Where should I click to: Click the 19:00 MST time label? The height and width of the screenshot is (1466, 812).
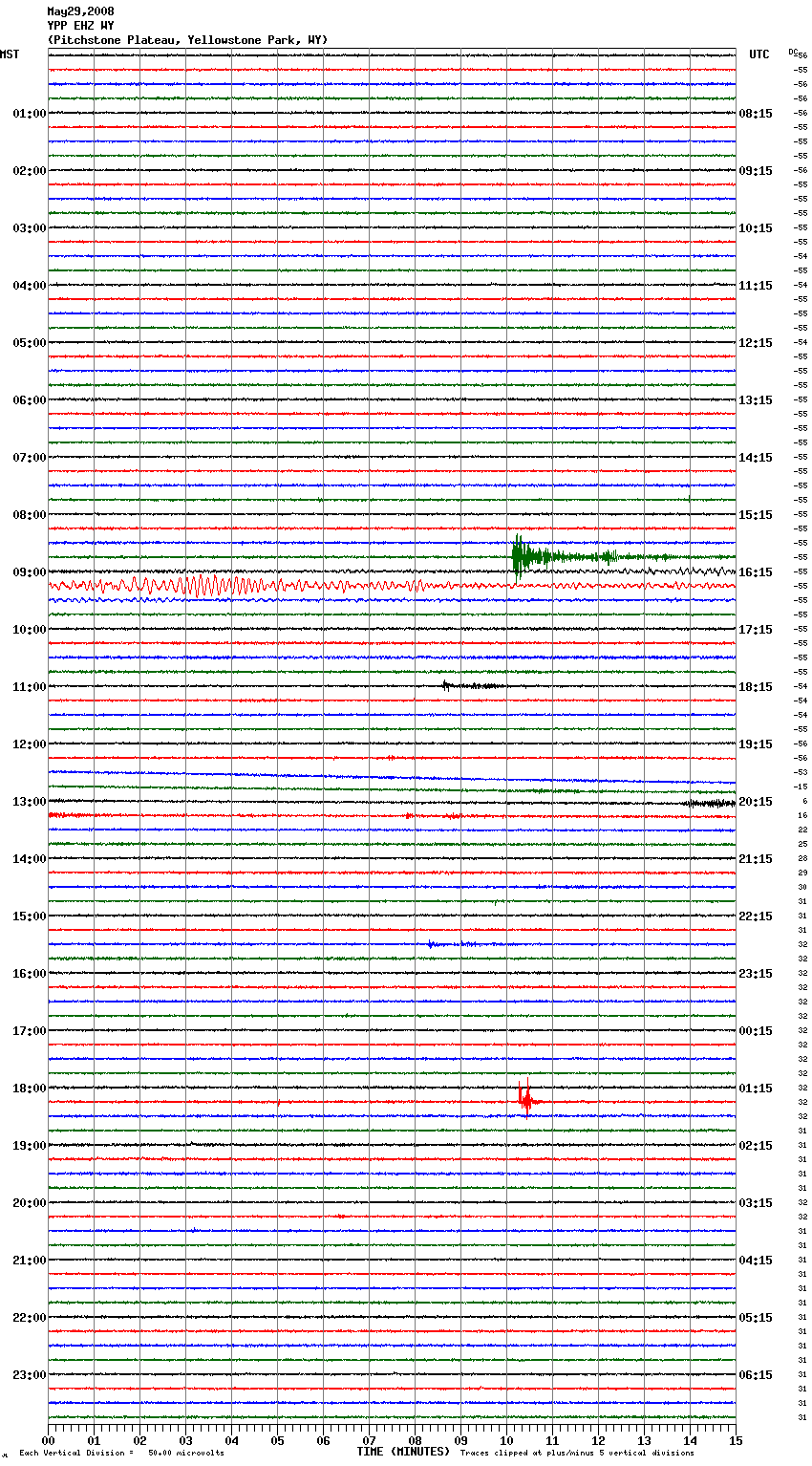click(x=29, y=1146)
